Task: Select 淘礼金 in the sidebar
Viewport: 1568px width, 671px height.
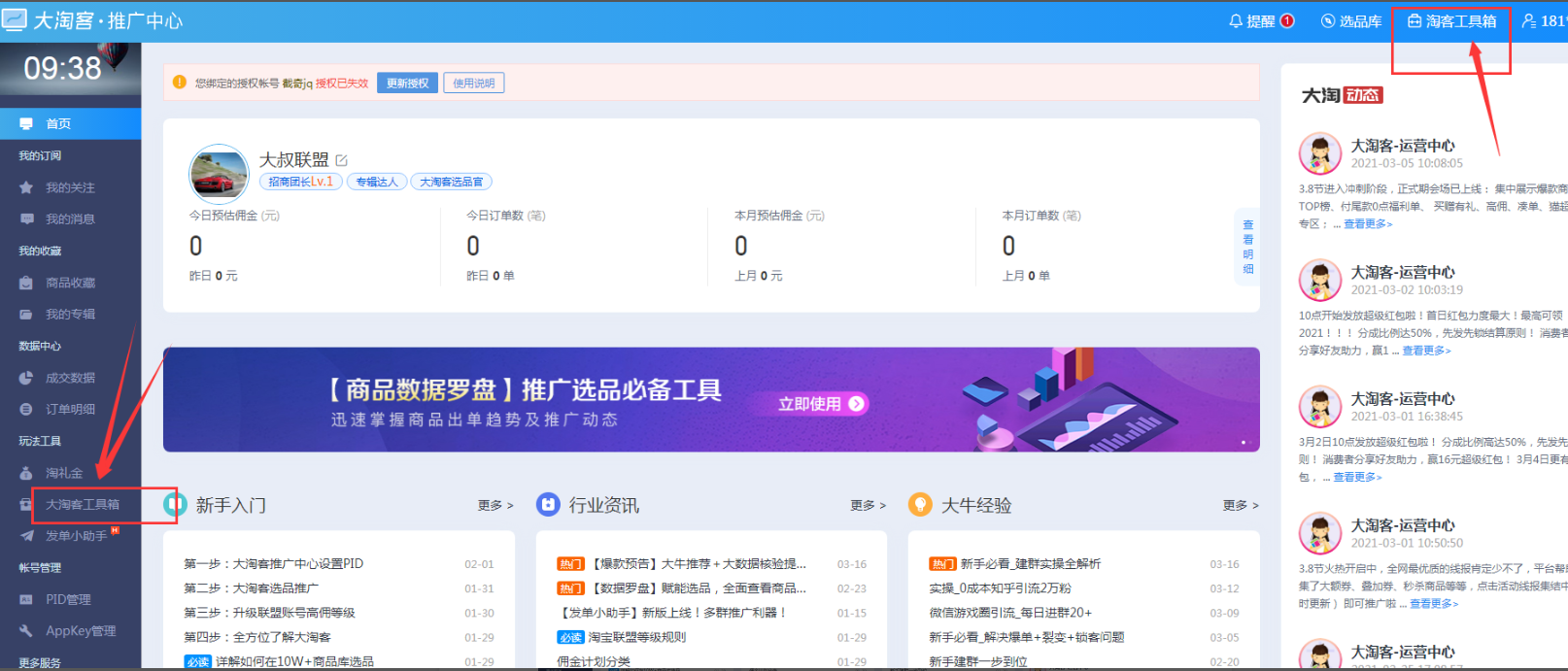Action: (x=64, y=473)
